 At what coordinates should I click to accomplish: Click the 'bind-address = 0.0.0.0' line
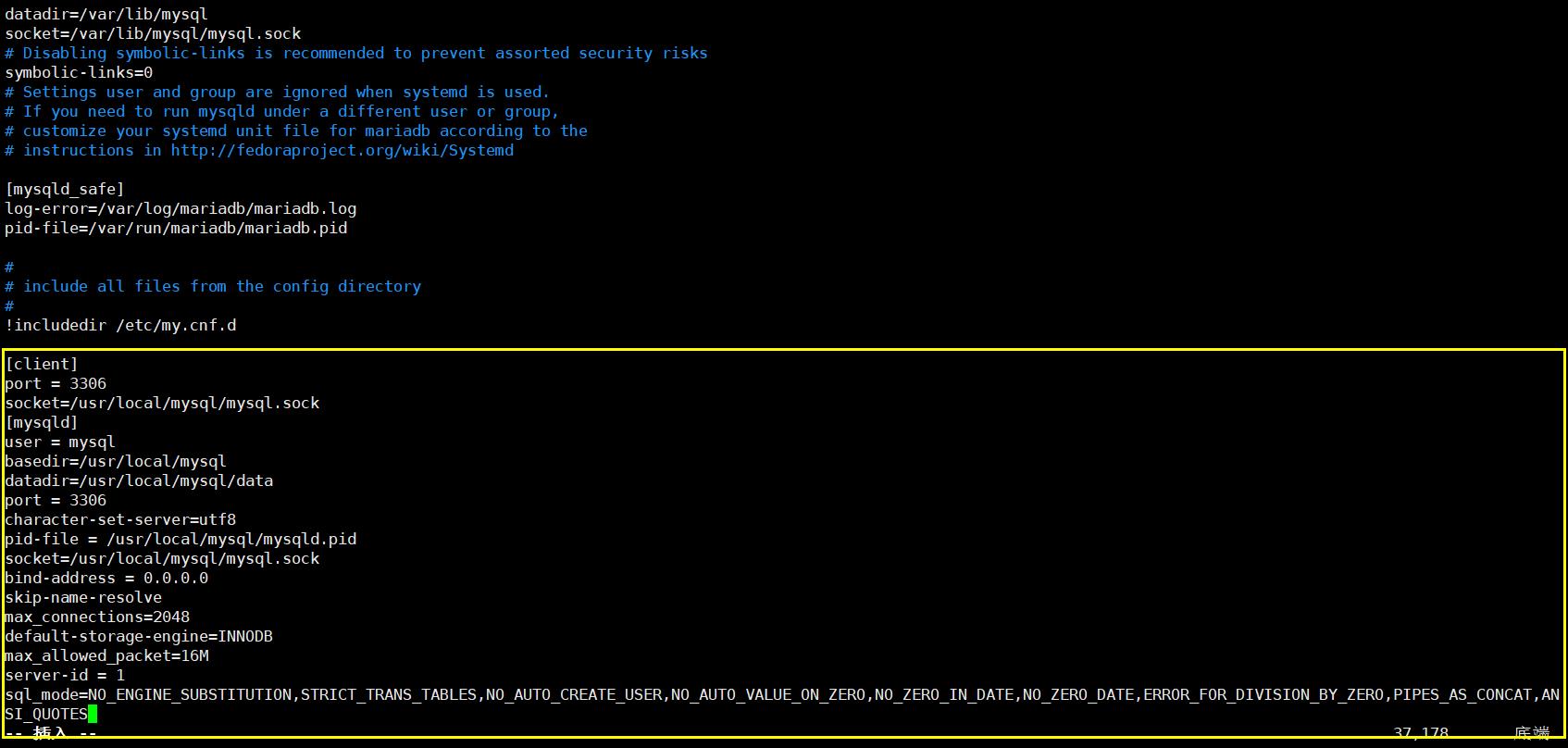pos(106,578)
